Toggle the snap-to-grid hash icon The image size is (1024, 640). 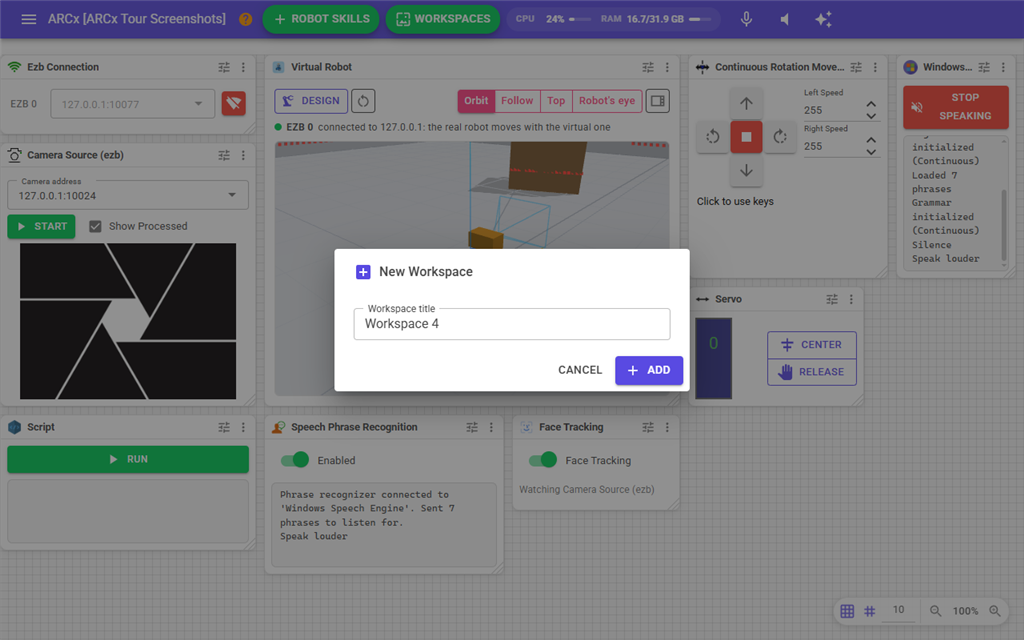point(869,611)
